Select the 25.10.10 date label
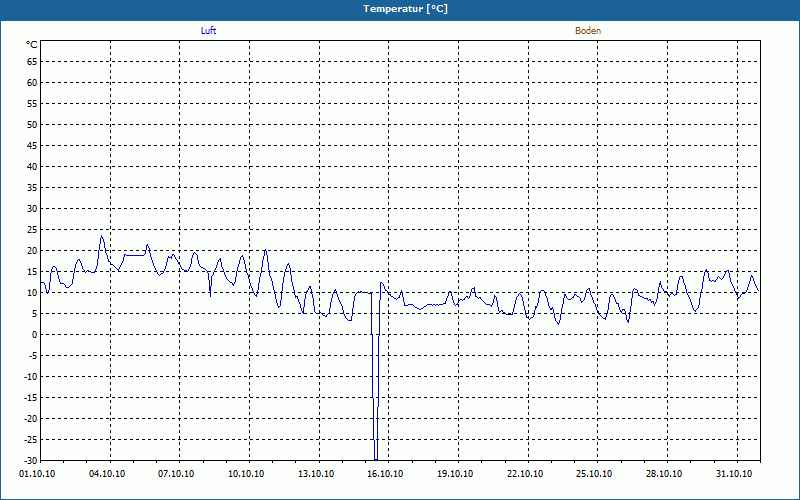This screenshot has height=500, width=800. (x=594, y=474)
